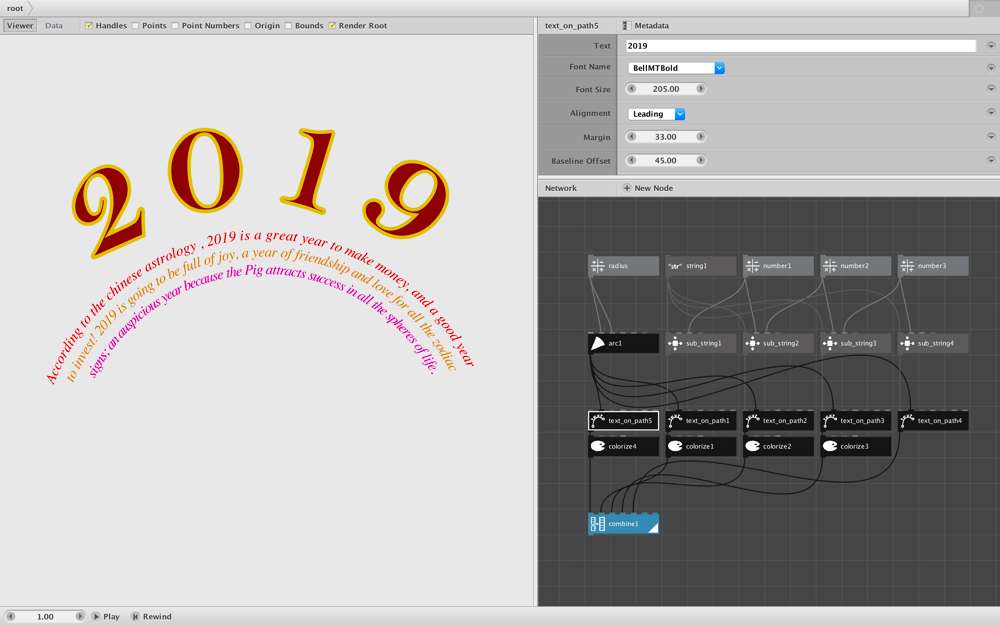Screen dimensions: 1000x625
Task: Expand the Baseline Offset parameter options arrow
Action: click(991, 160)
